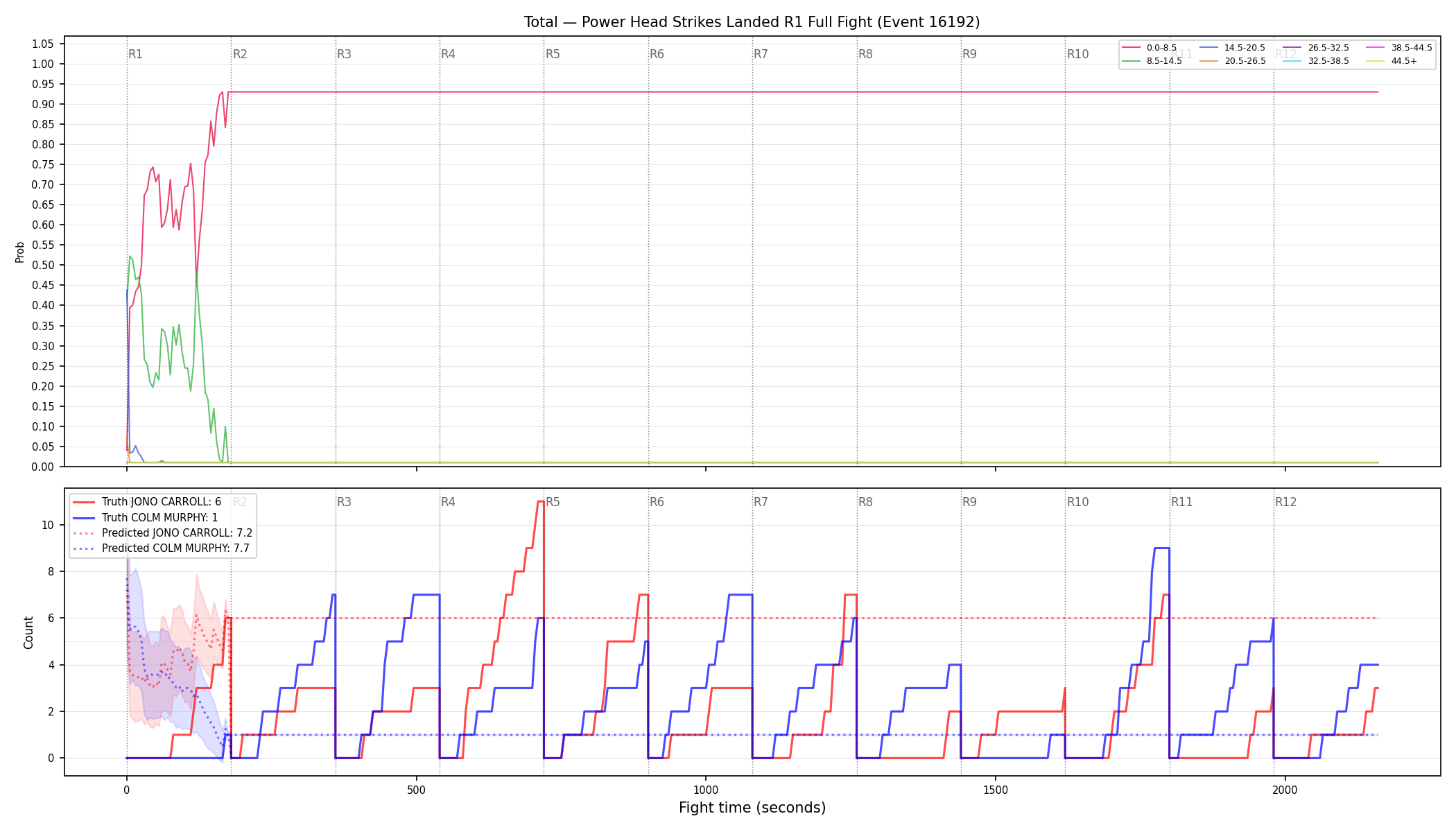The width and height of the screenshot is (1456, 832).
Task: Click the 'Truth COLM MURPHY: 1' legend entry
Action: [x=145, y=517]
